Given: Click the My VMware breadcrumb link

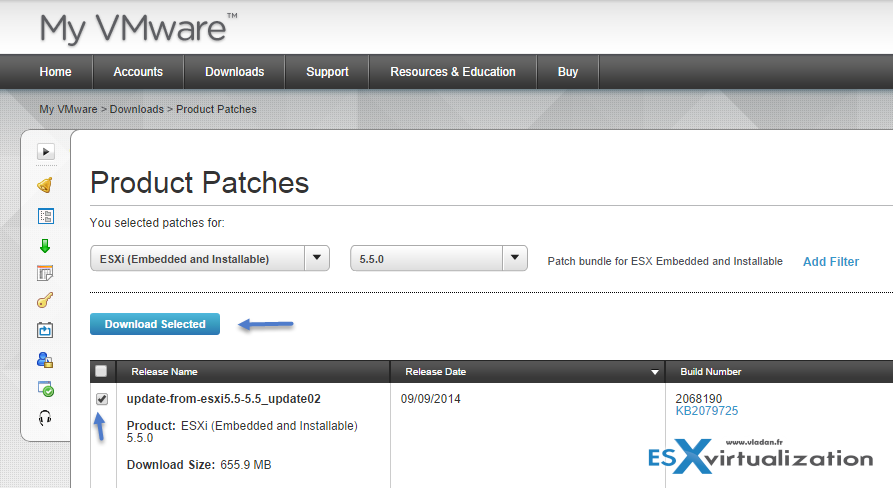Looking at the screenshot, I should coord(68,109).
